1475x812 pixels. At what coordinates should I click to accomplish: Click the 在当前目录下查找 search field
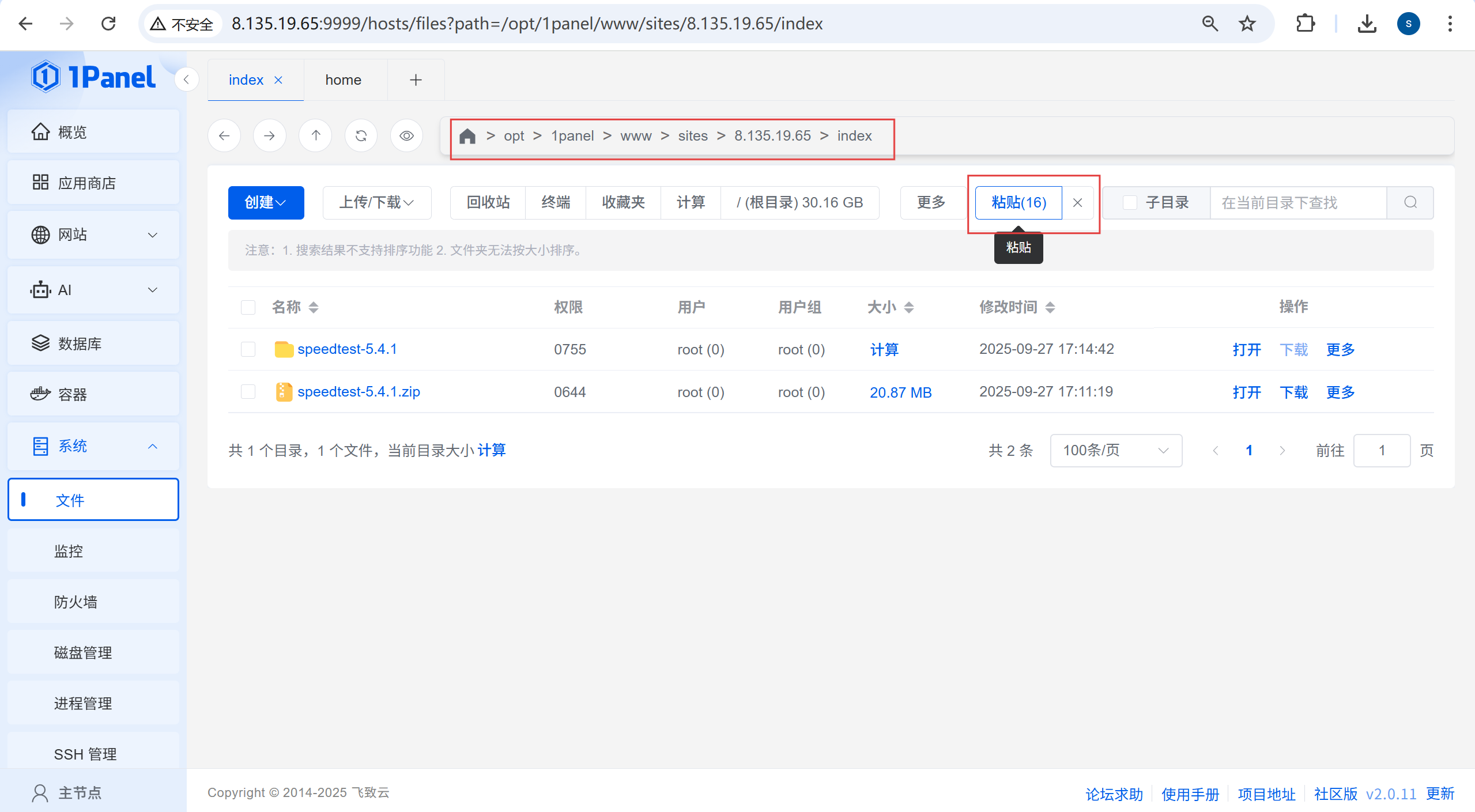[1297, 202]
